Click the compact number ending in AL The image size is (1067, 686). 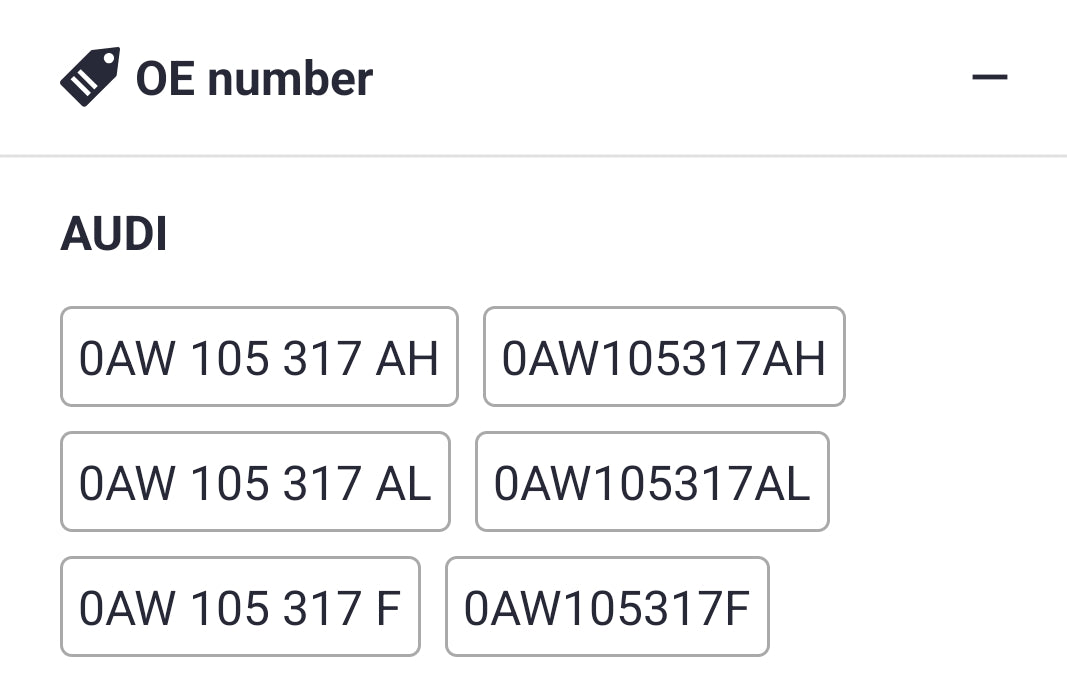(652, 482)
